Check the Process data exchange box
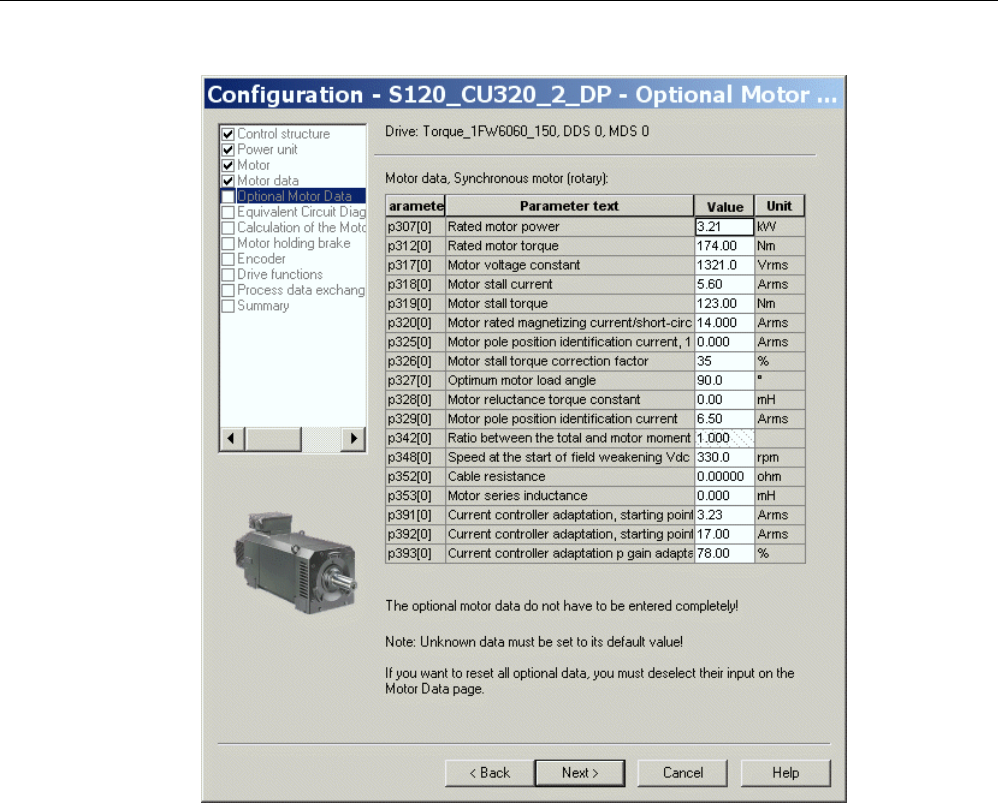998x803 pixels. [228, 291]
